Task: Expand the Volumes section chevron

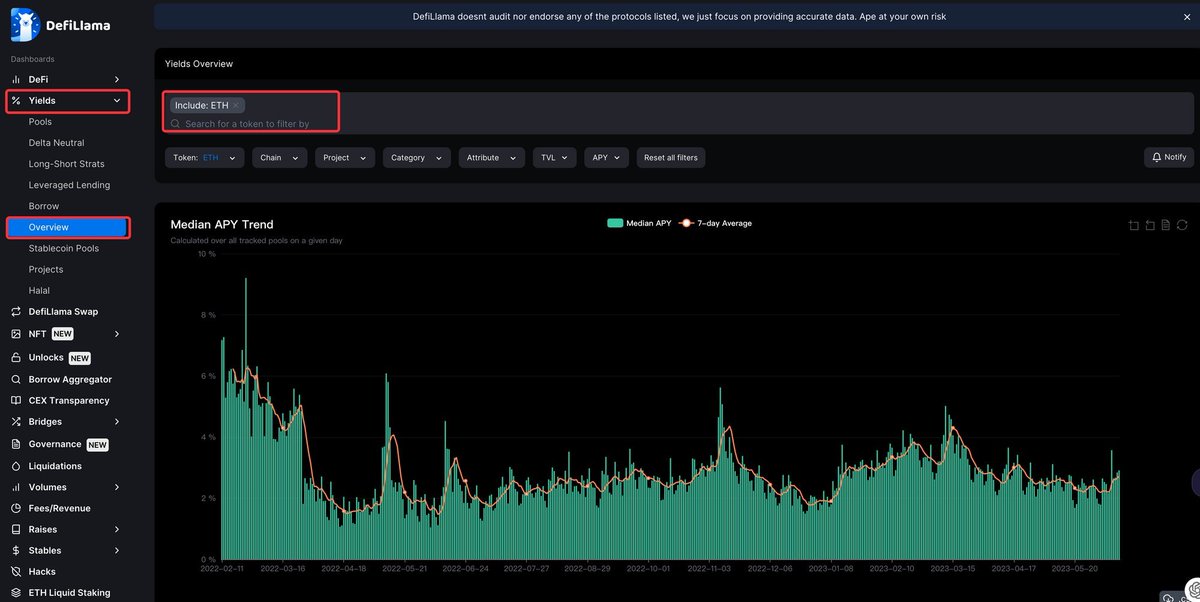Action: click(x=117, y=487)
